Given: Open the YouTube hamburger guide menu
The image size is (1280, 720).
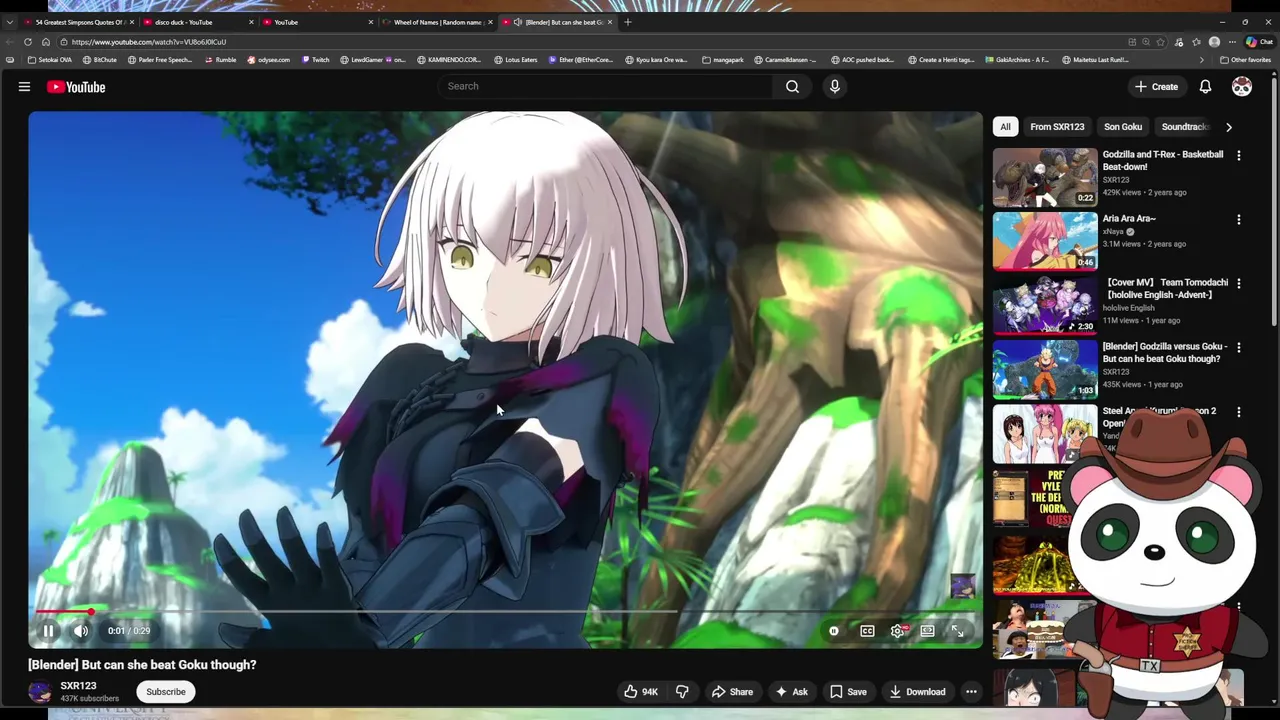Looking at the screenshot, I should [24, 87].
